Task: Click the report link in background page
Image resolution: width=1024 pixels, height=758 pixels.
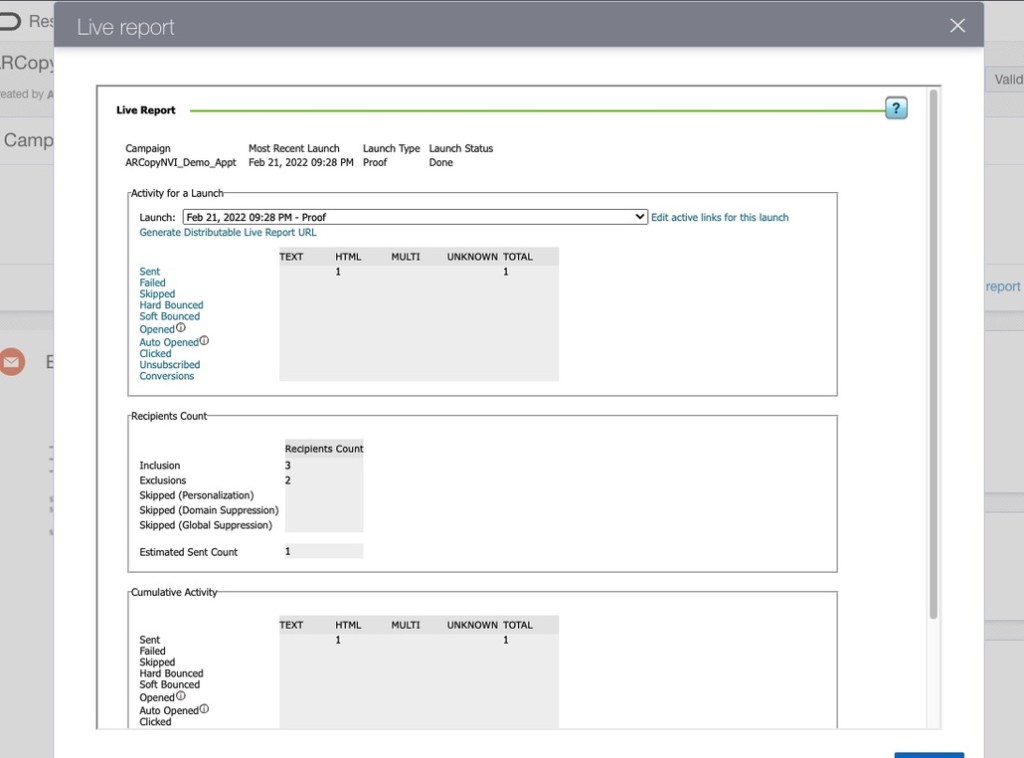Action: pyautogui.click(x=1003, y=287)
